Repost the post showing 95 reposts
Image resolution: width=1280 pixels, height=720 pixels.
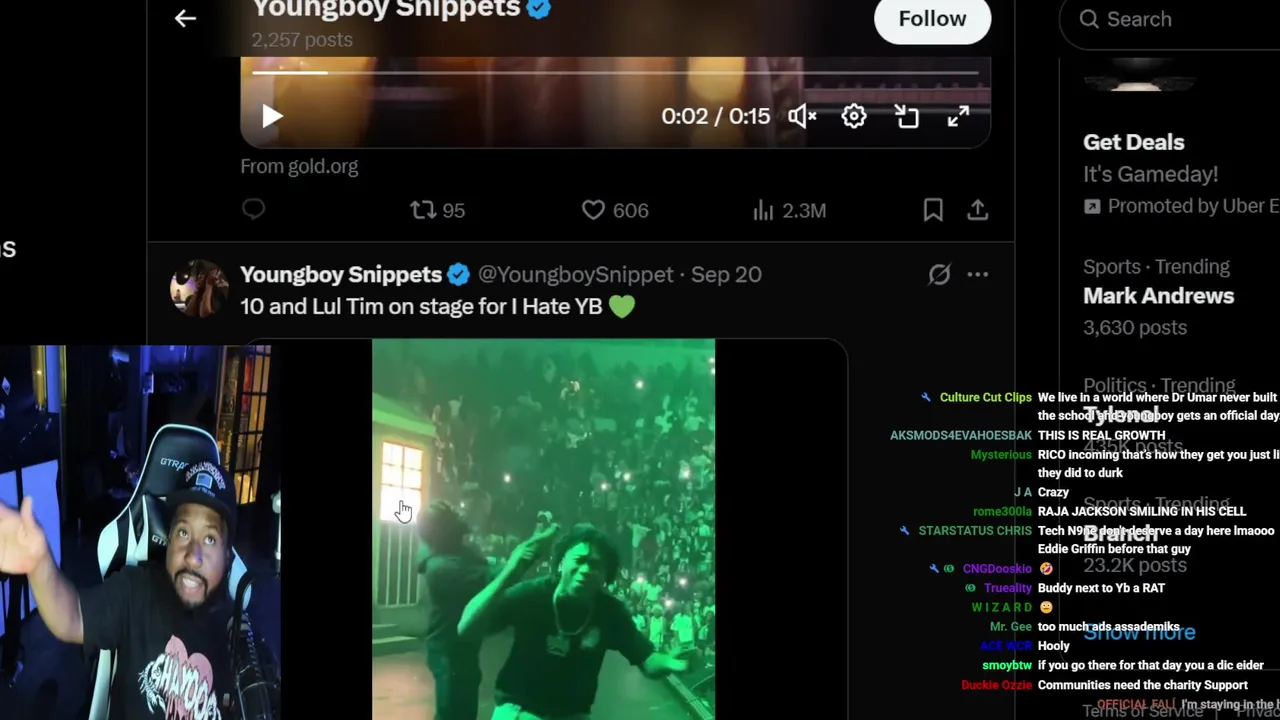pyautogui.click(x=437, y=210)
